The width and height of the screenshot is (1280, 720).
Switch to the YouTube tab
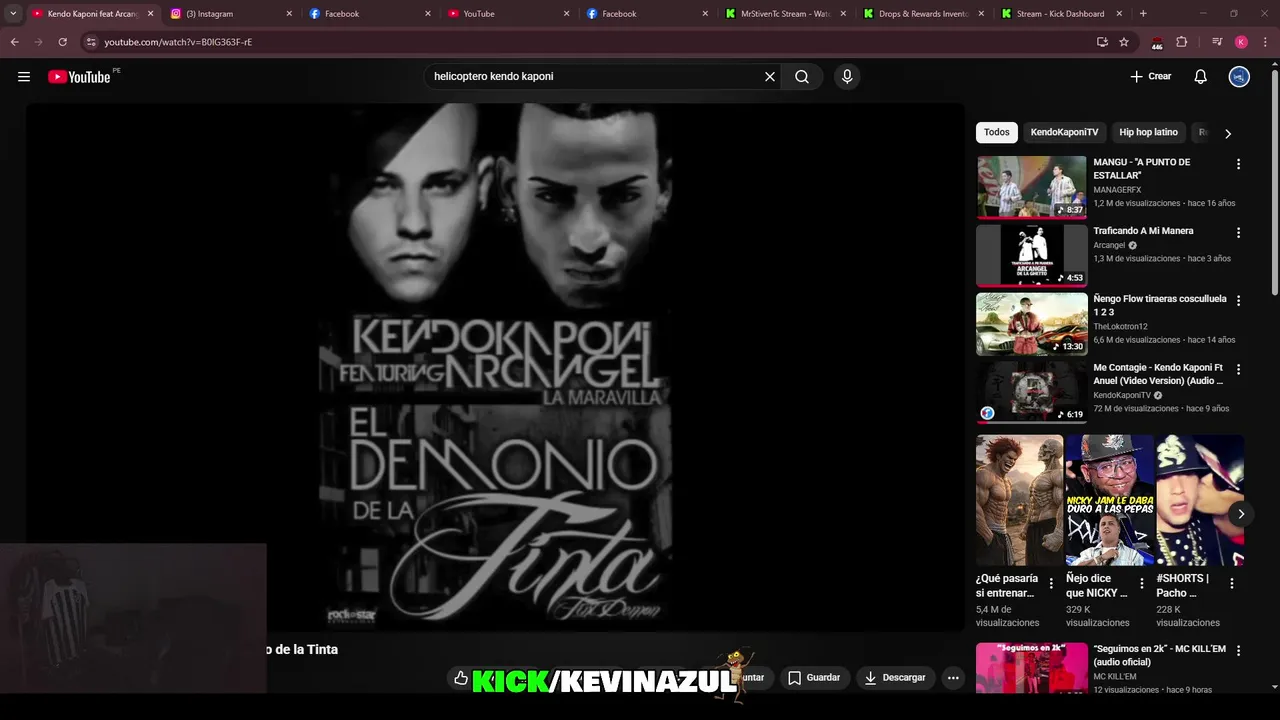pos(508,14)
